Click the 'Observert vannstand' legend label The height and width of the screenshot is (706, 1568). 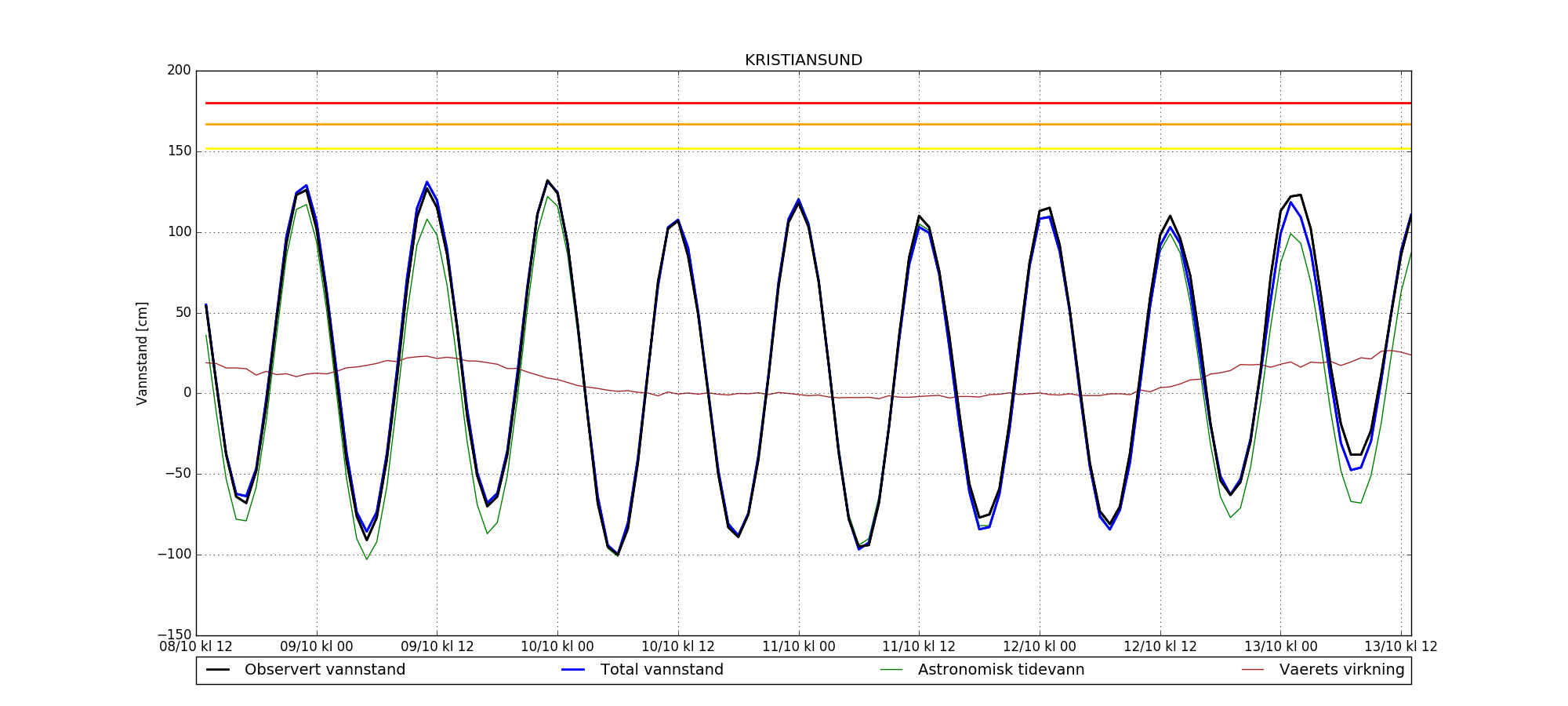[325, 670]
